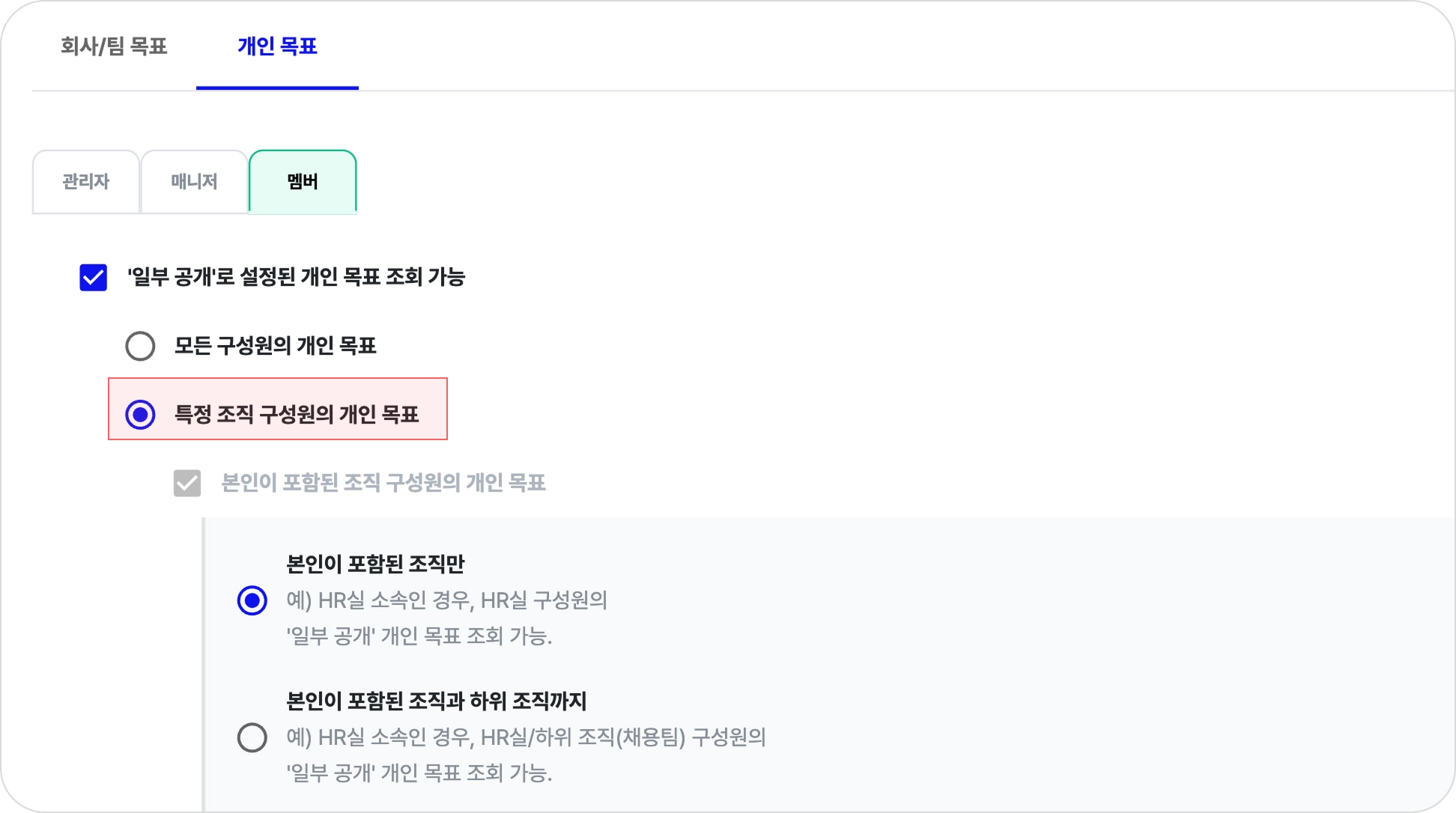Select the 멤버 role tab
The width and height of the screenshot is (1456, 813).
303,181
